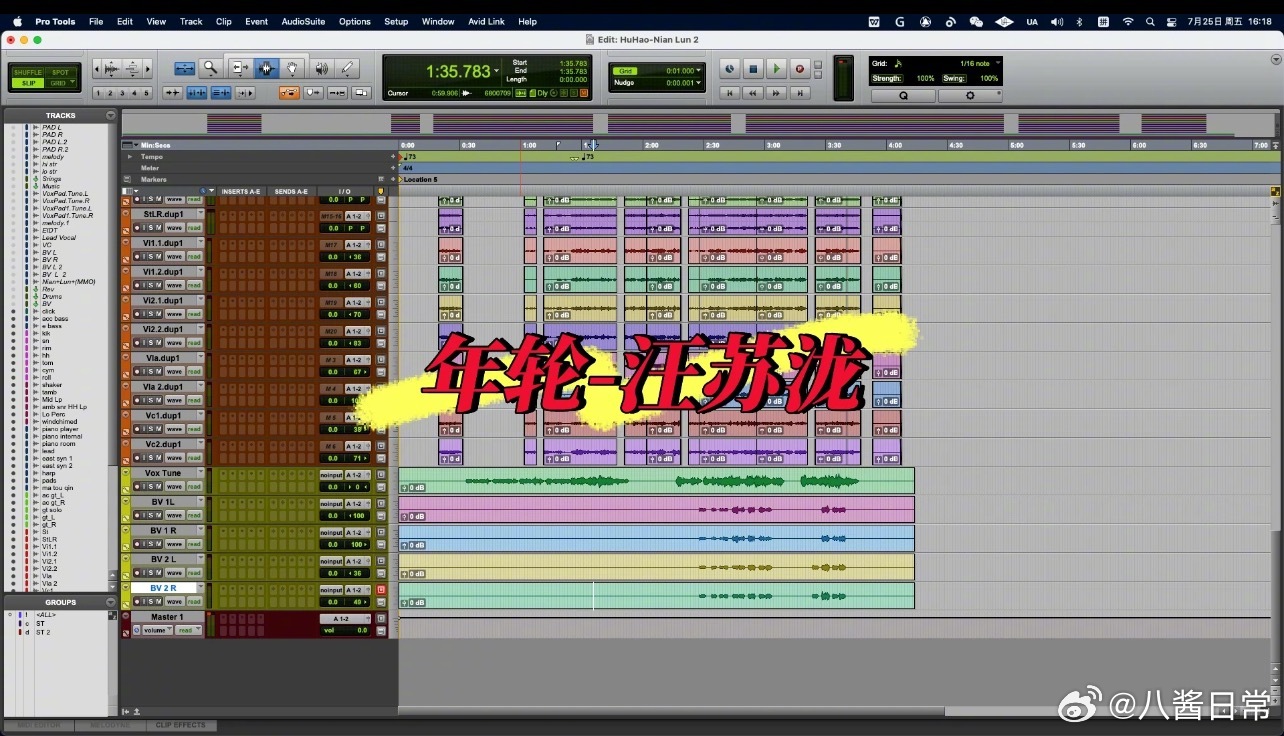Open the Options menu
1284x736 pixels.
coord(354,21)
